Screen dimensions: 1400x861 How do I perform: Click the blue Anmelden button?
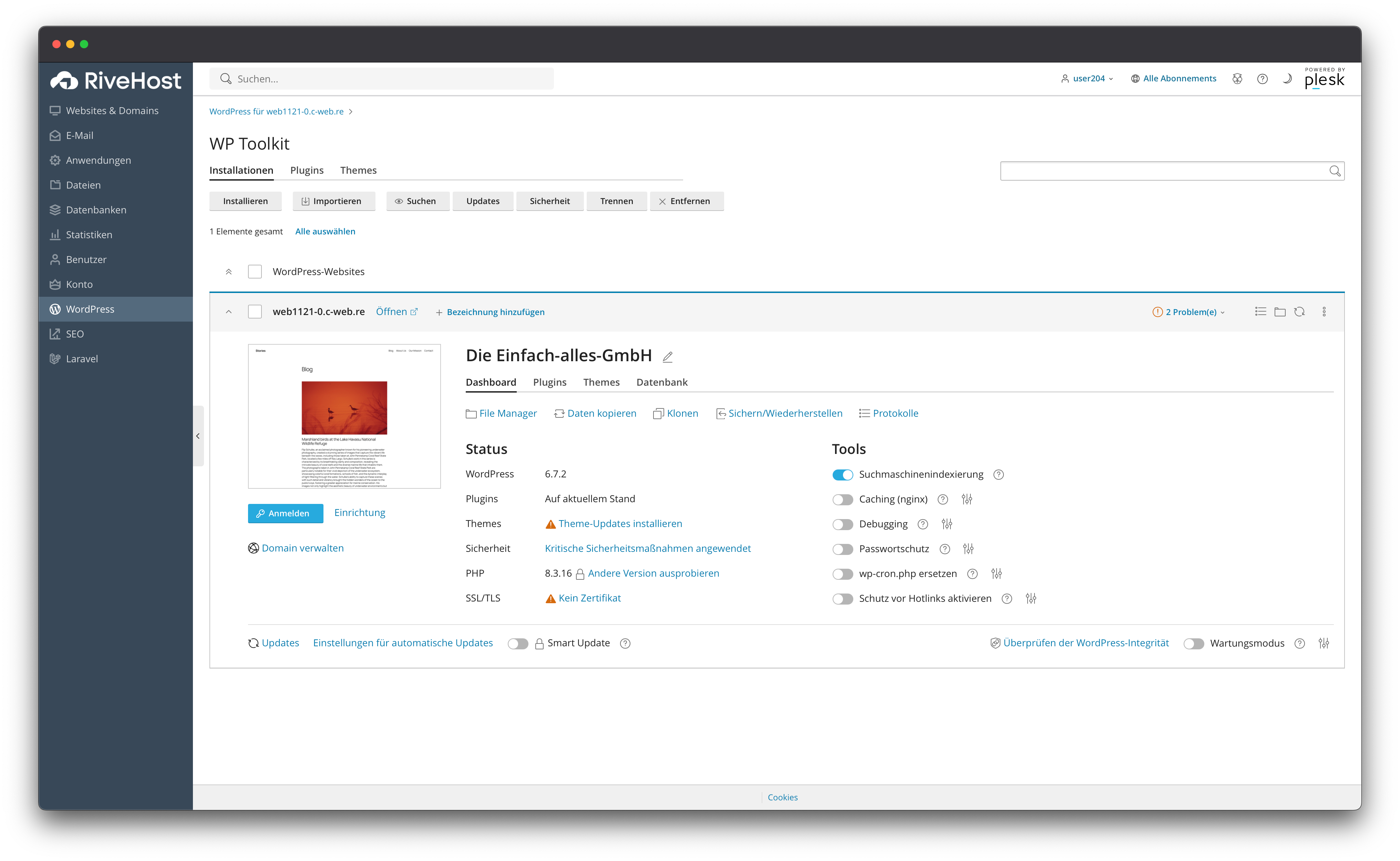point(285,513)
